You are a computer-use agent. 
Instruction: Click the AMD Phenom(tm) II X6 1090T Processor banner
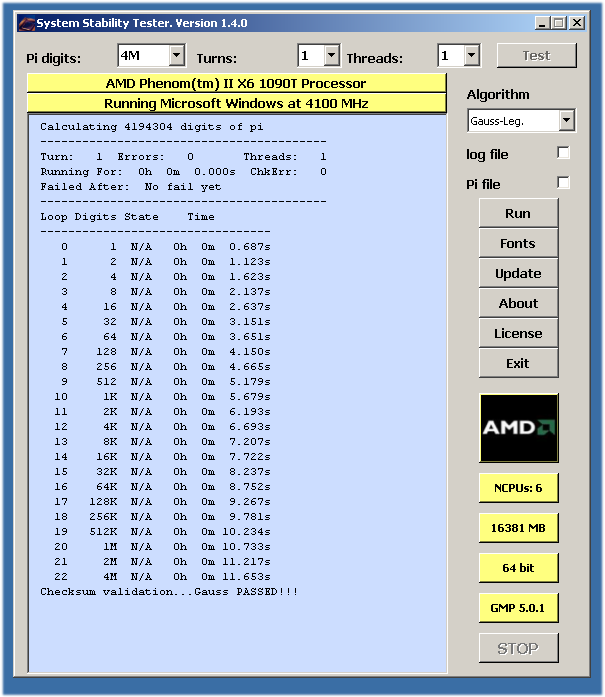point(236,84)
